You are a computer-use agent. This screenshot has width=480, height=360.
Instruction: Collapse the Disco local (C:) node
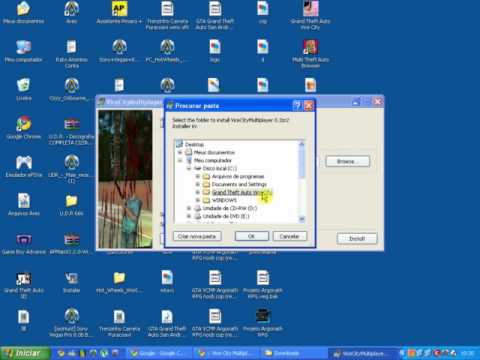pyautogui.click(x=189, y=168)
